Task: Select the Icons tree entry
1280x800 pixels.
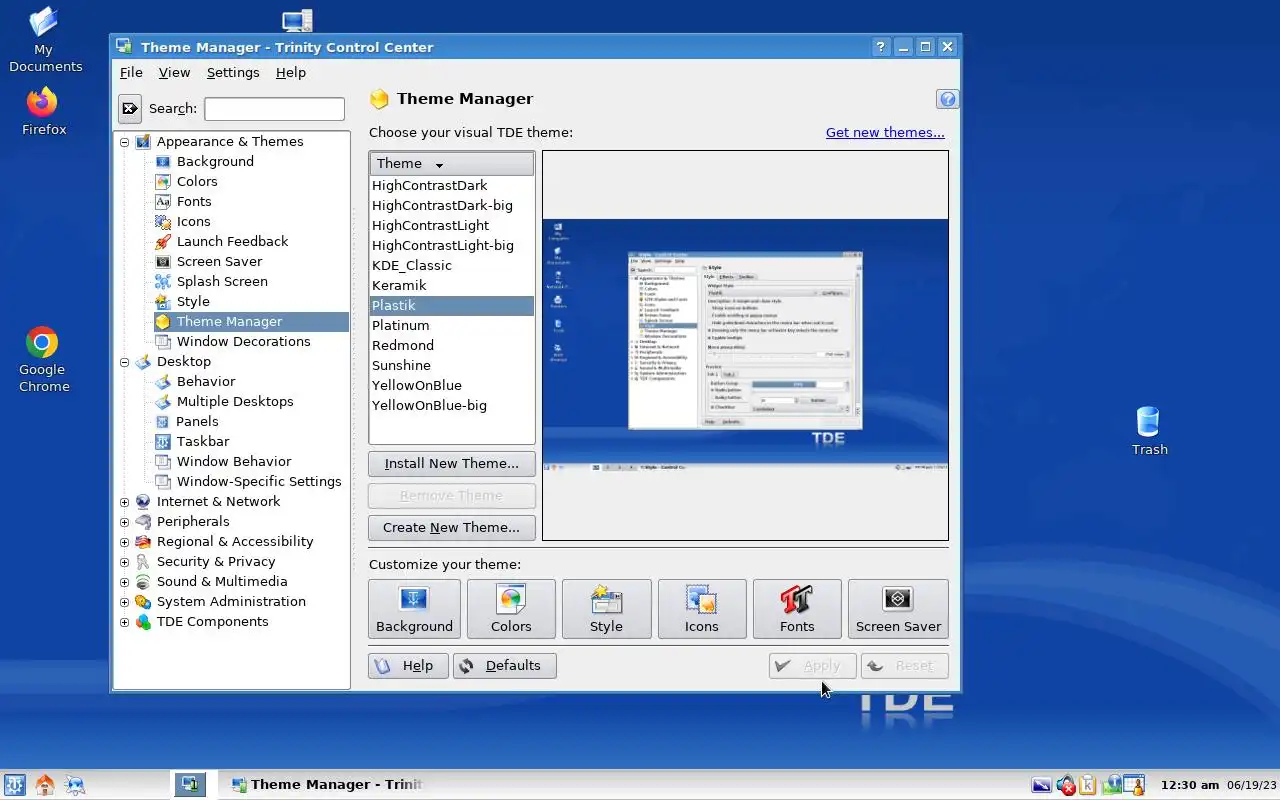Action: [x=182, y=221]
